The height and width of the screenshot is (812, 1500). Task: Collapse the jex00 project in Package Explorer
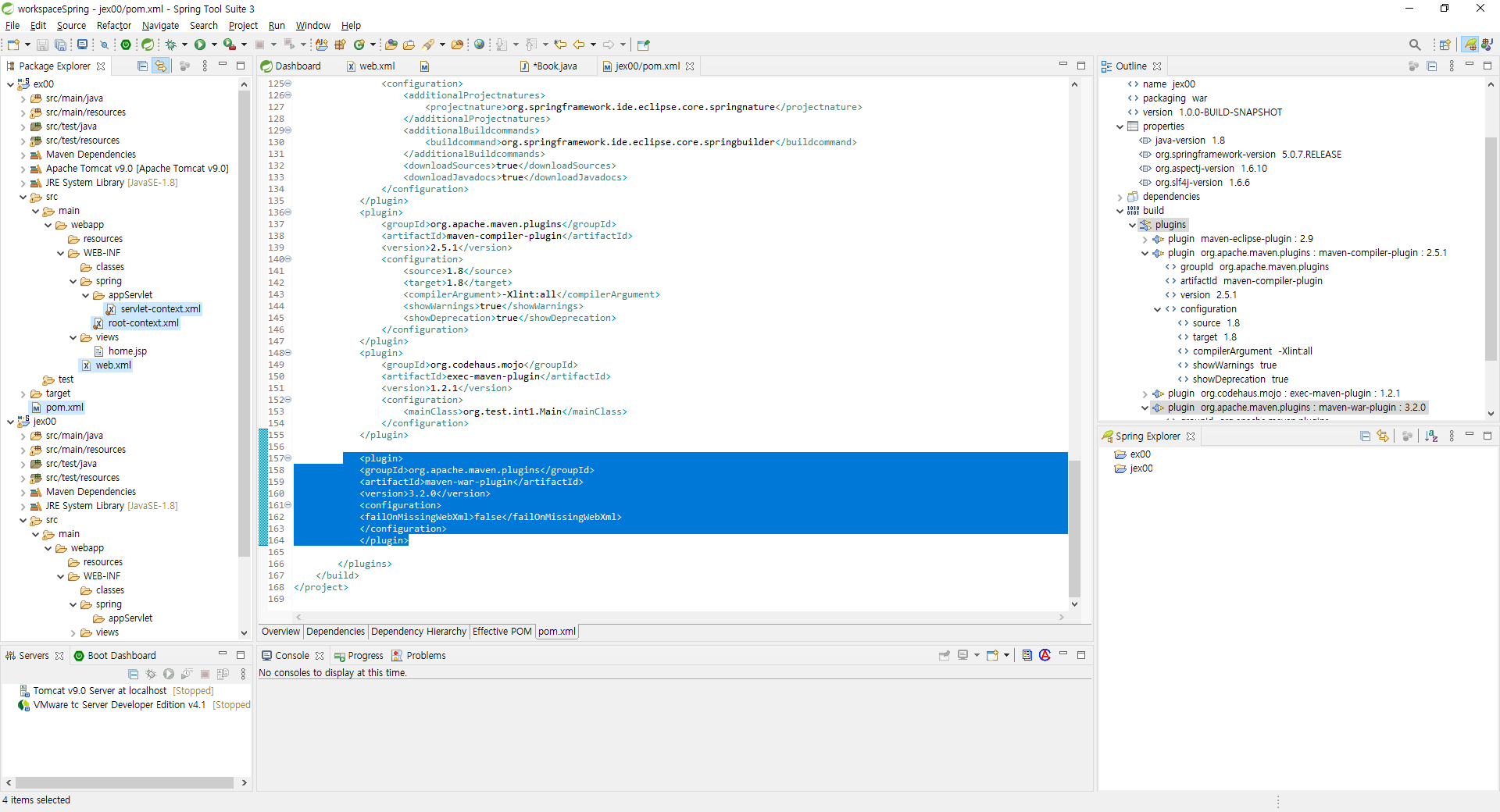tap(10, 422)
